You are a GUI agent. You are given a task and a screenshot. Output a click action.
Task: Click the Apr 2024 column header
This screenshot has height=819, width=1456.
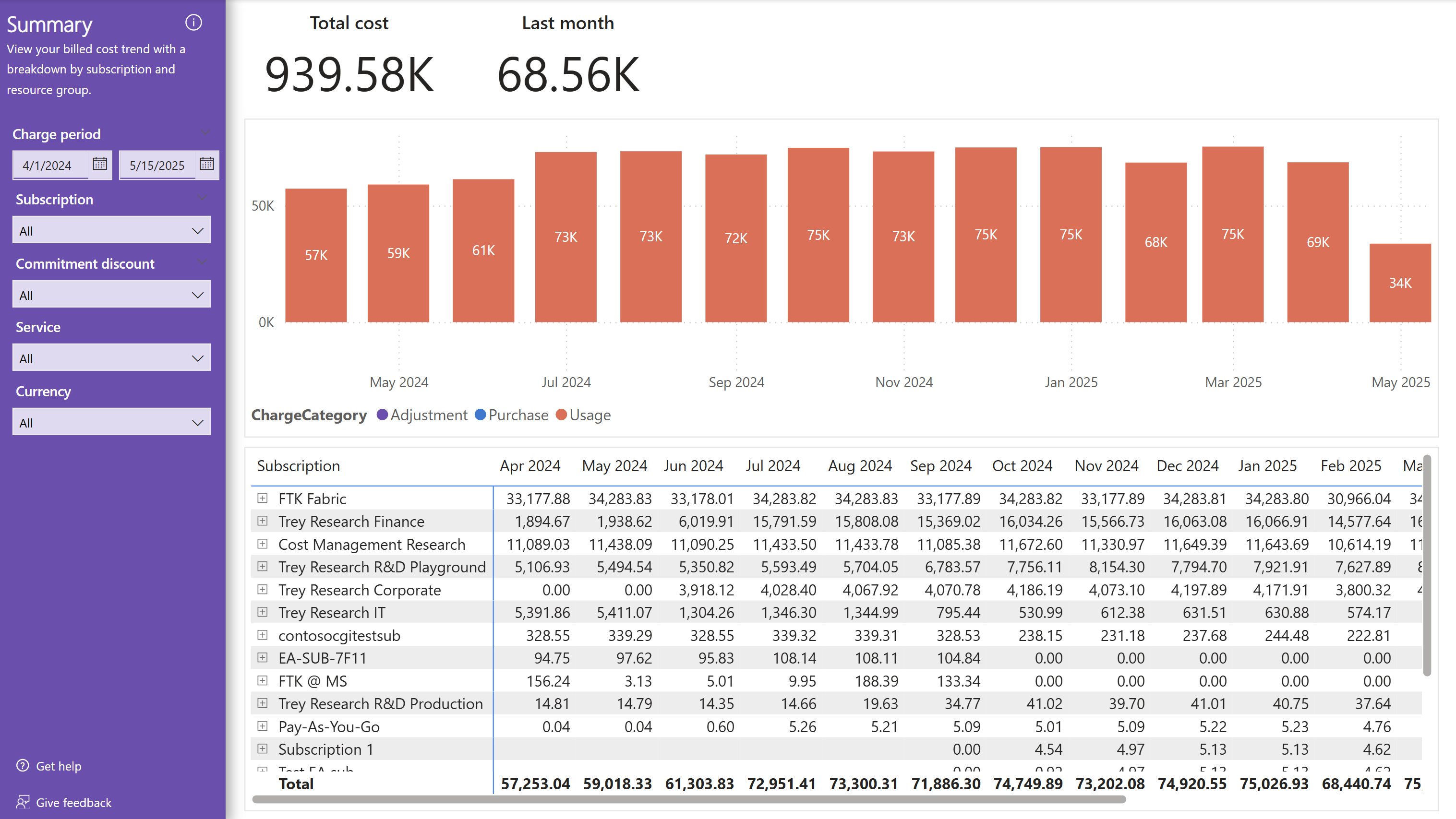click(529, 466)
